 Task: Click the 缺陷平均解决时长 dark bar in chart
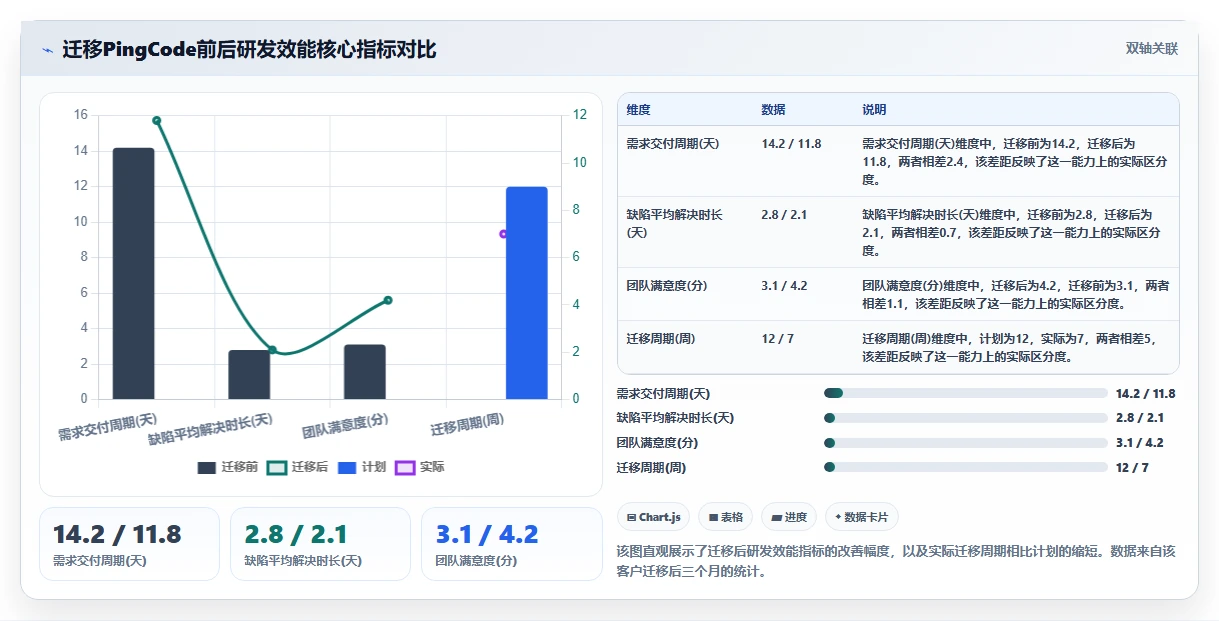tap(249, 375)
